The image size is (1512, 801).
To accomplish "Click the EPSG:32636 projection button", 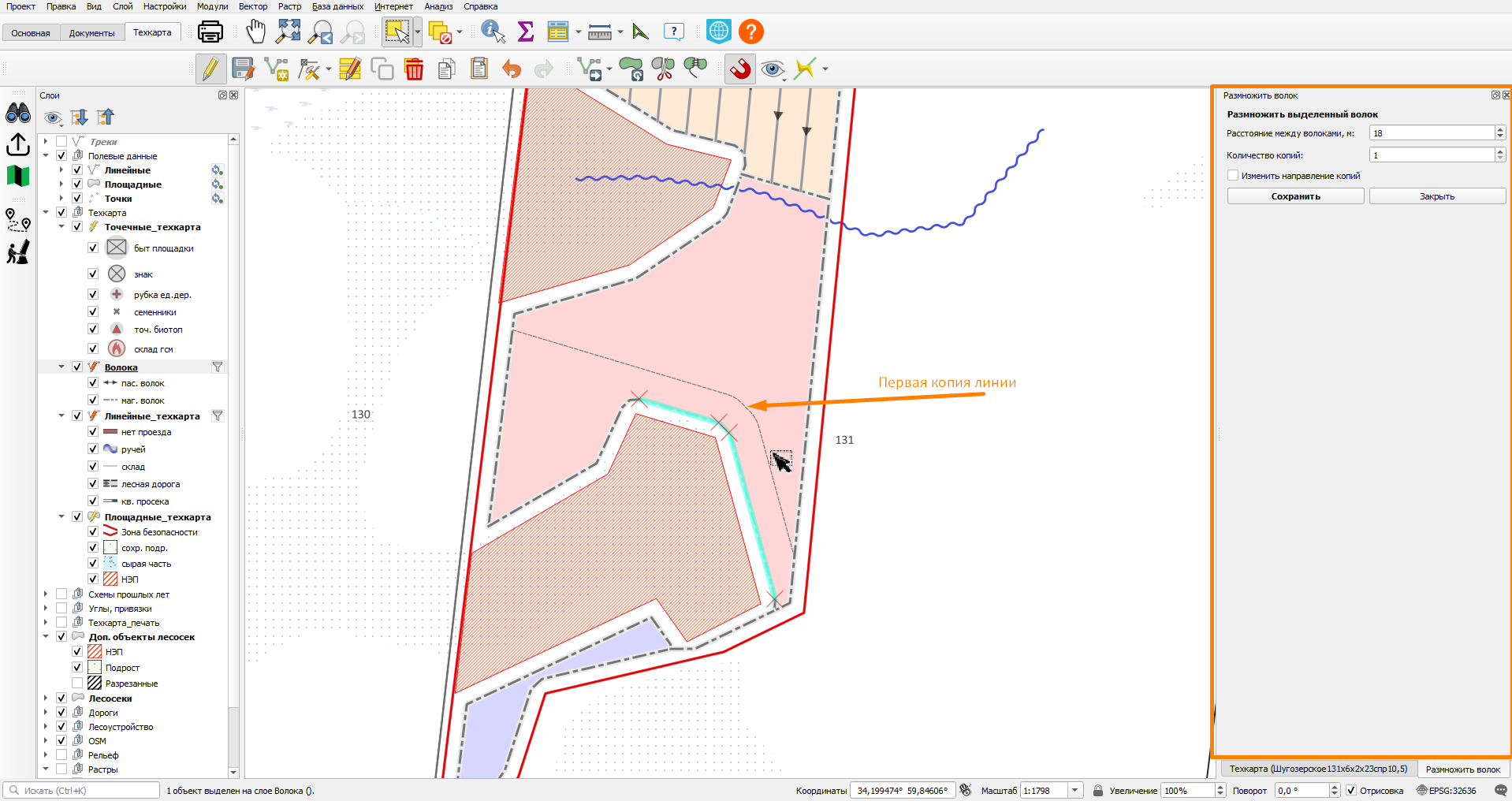I will tap(1447, 791).
